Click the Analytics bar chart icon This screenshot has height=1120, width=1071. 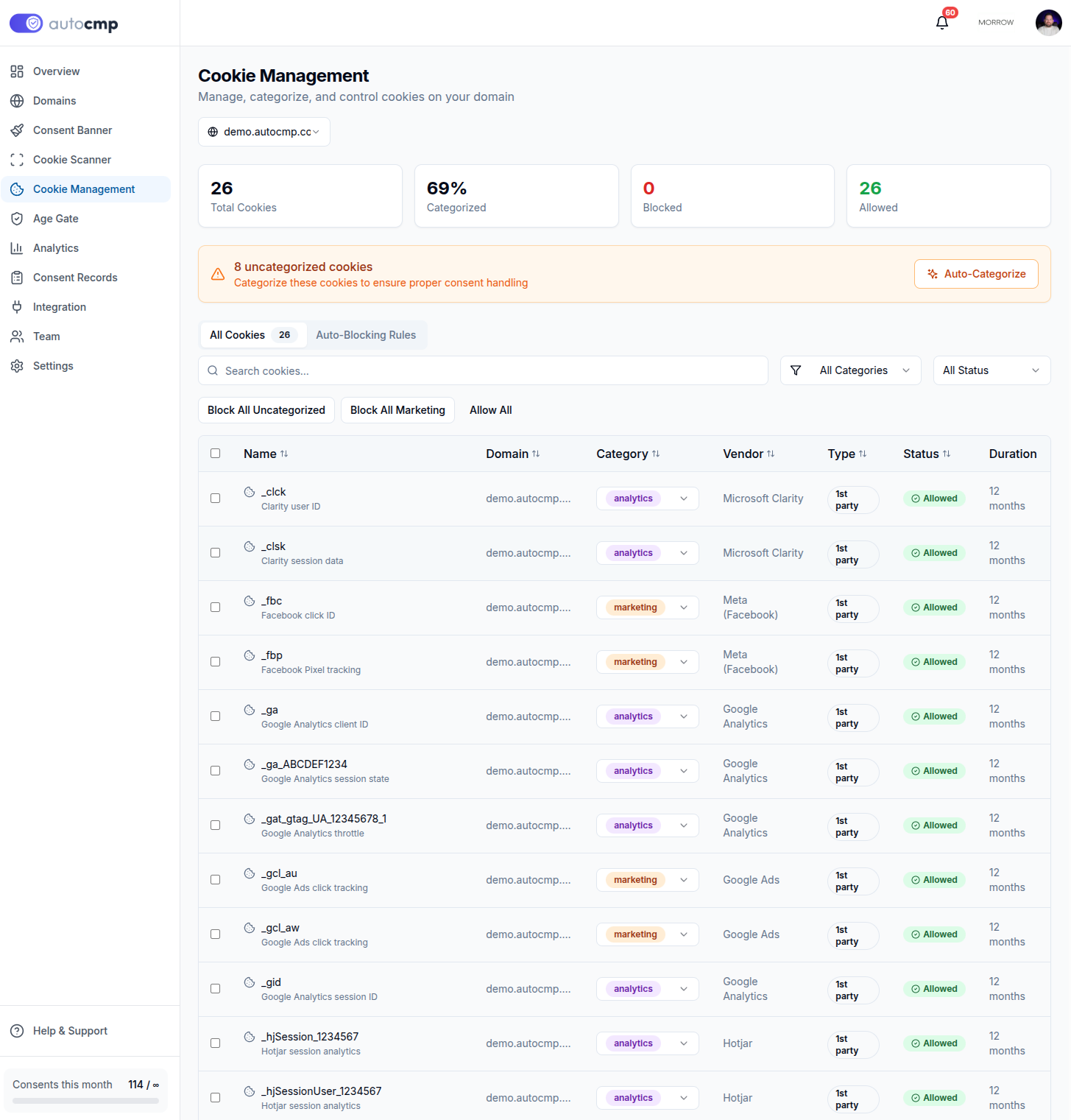pyautogui.click(x=17, y=248)
